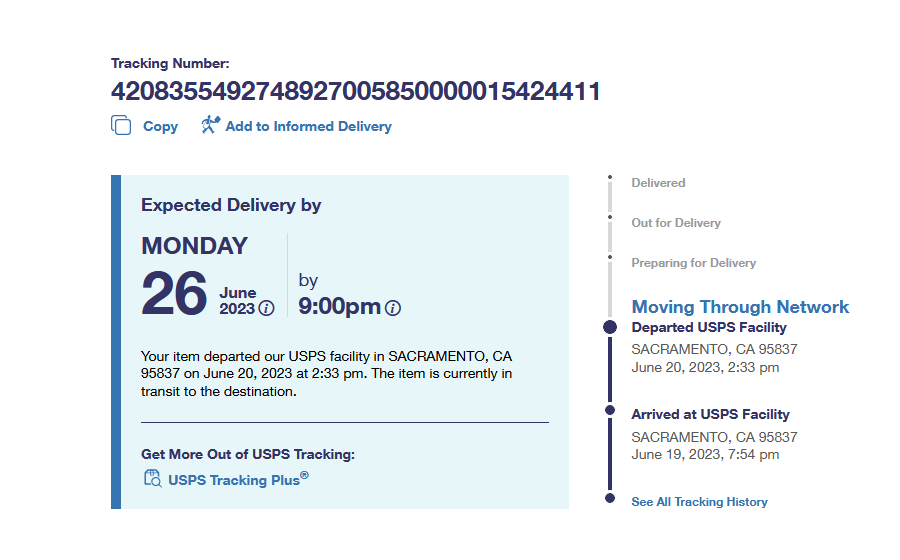Open the USPS Tracking Plus link
The image size is (900, 560).
(238, 480)
